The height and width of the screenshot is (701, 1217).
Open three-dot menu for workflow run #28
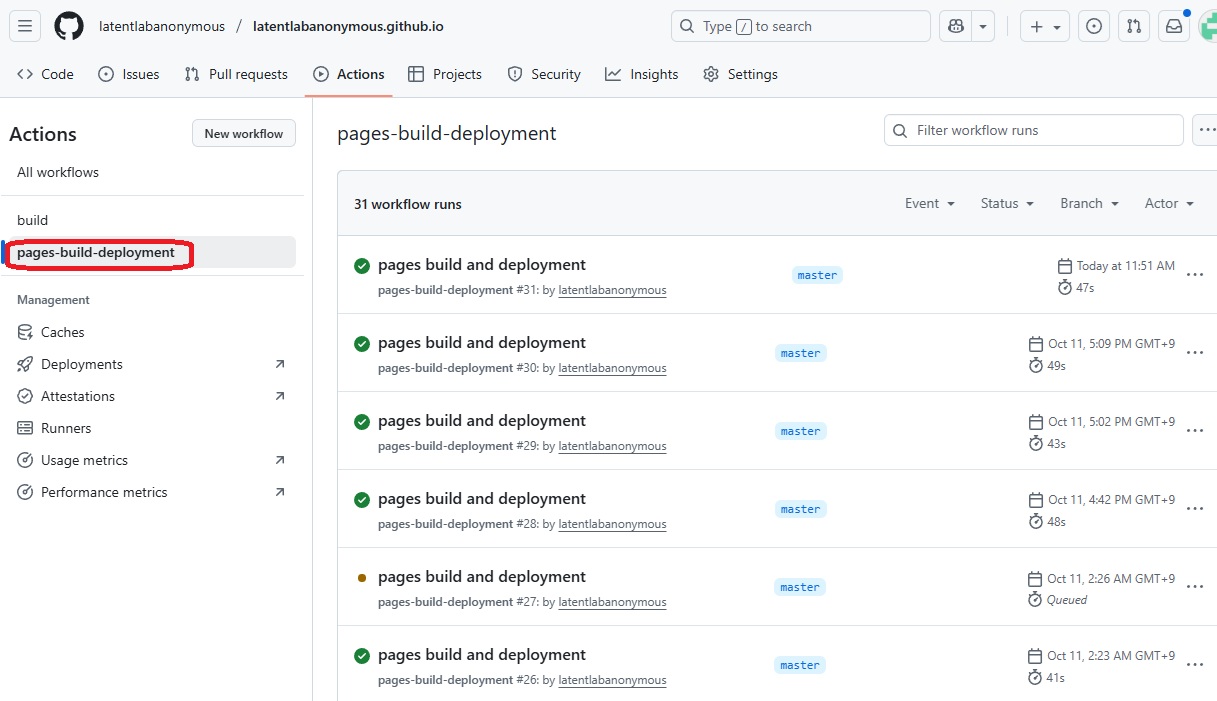1194,508
